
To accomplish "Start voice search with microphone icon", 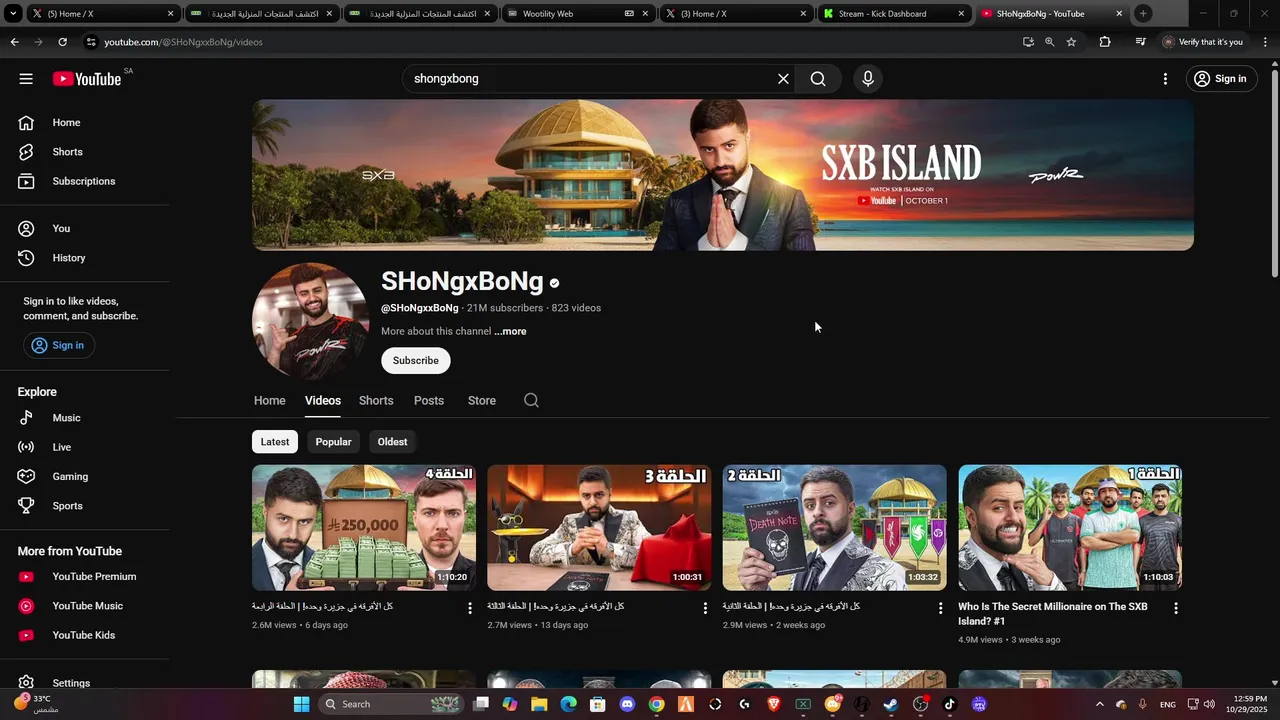I will pyautogui.click(x=868, y=79).
